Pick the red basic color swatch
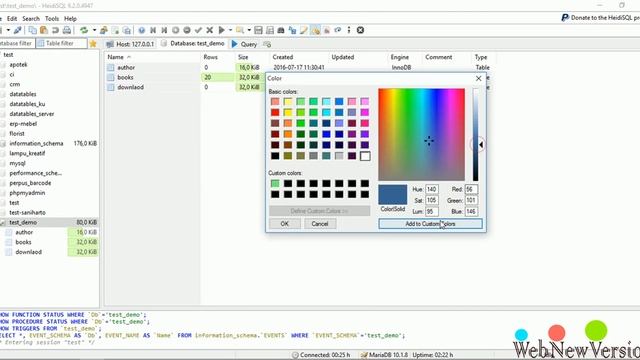The width and height of the screenshot is (640, 360). (275, 112)
